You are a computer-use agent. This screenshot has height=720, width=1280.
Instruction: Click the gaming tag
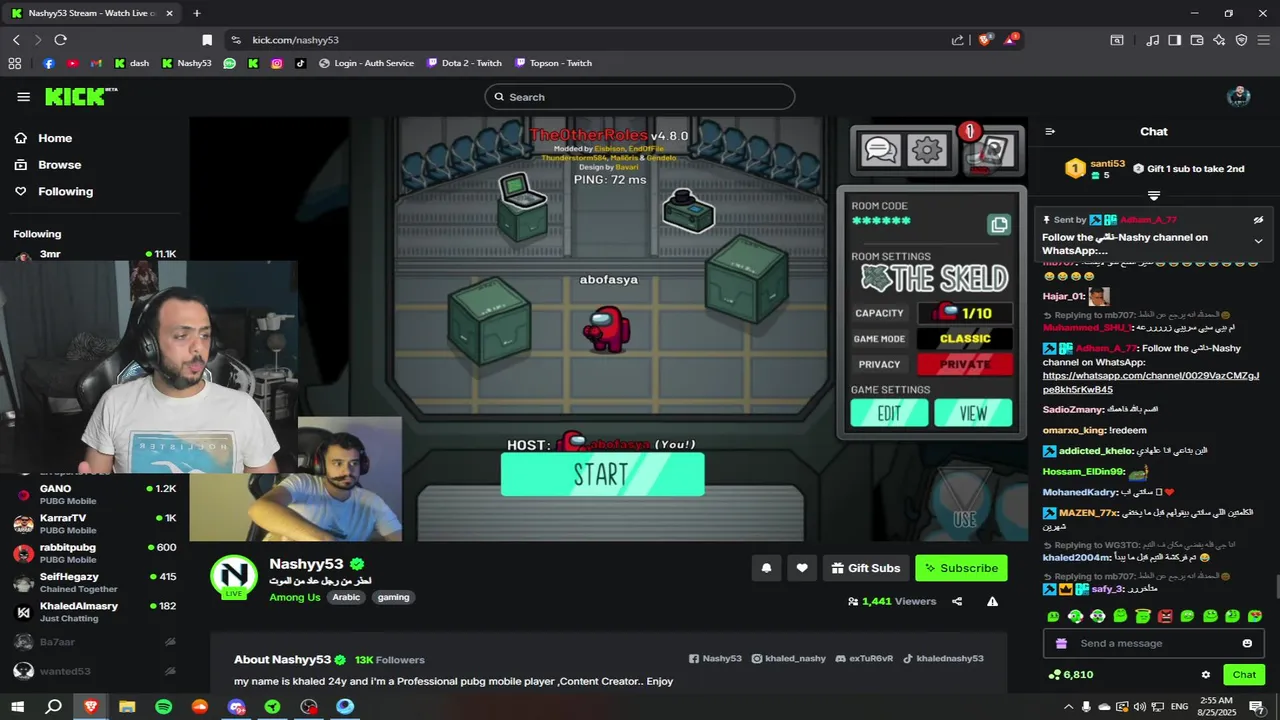(393, 597)
